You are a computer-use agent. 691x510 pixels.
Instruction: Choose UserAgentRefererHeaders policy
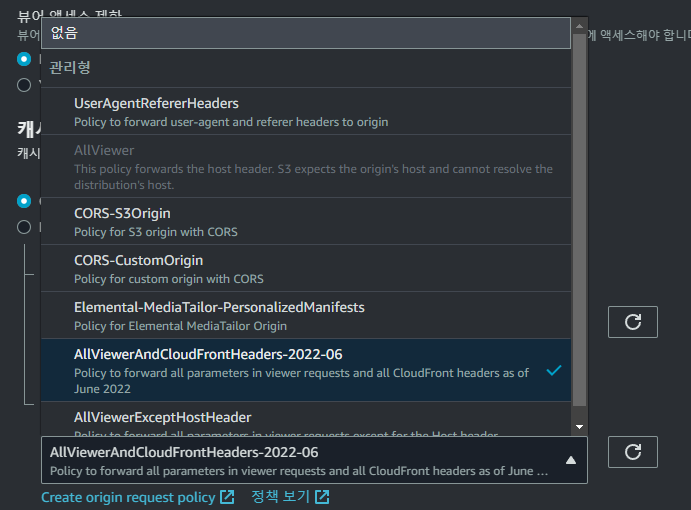click(x=306, y=111)
